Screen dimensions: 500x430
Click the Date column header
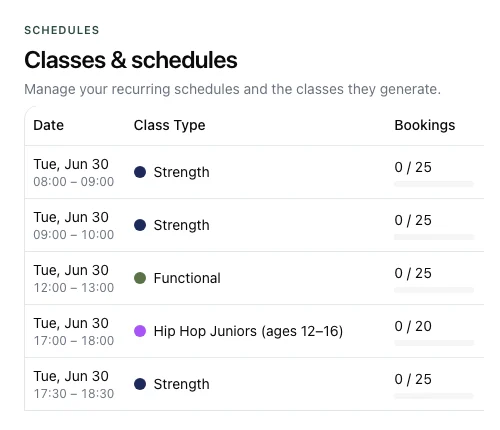point(49,125)
